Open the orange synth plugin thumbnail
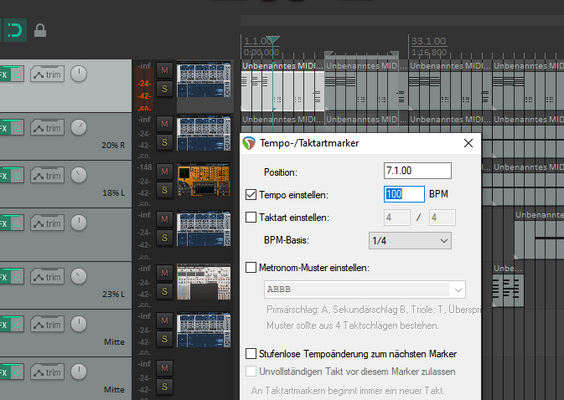The width and height of the screenshot is (564, 400). coord(204,180)
